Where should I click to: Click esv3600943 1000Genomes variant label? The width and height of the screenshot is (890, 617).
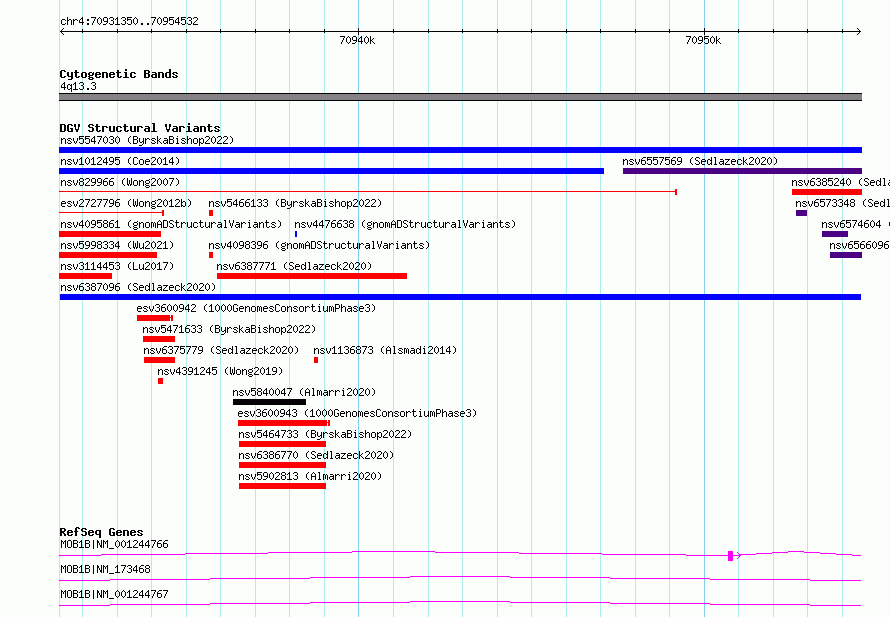357,413
